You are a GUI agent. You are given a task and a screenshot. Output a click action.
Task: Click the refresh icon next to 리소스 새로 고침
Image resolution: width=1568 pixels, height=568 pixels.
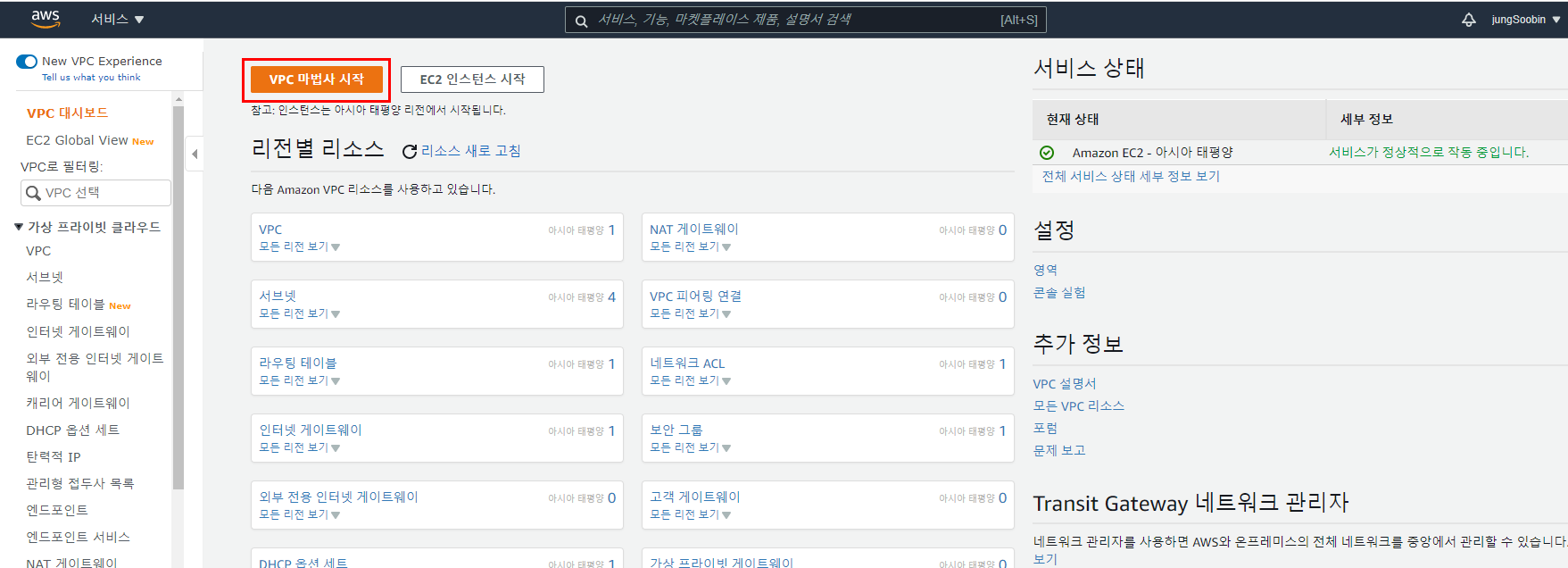pos(410,152)
